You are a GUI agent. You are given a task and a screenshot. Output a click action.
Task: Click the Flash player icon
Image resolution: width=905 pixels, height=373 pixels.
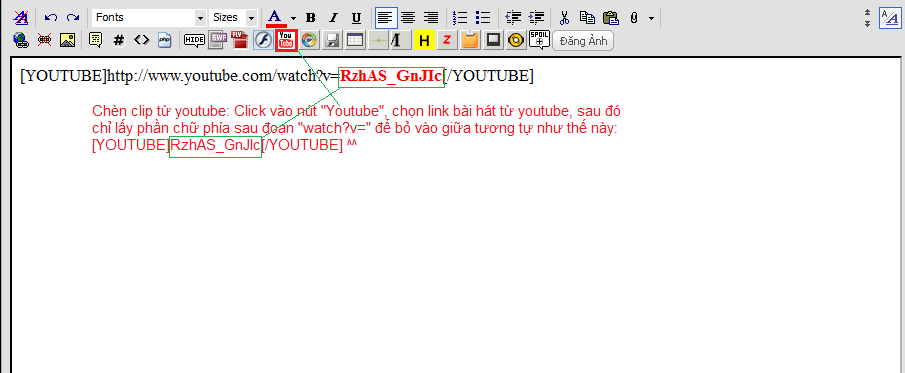coord(263,40)
